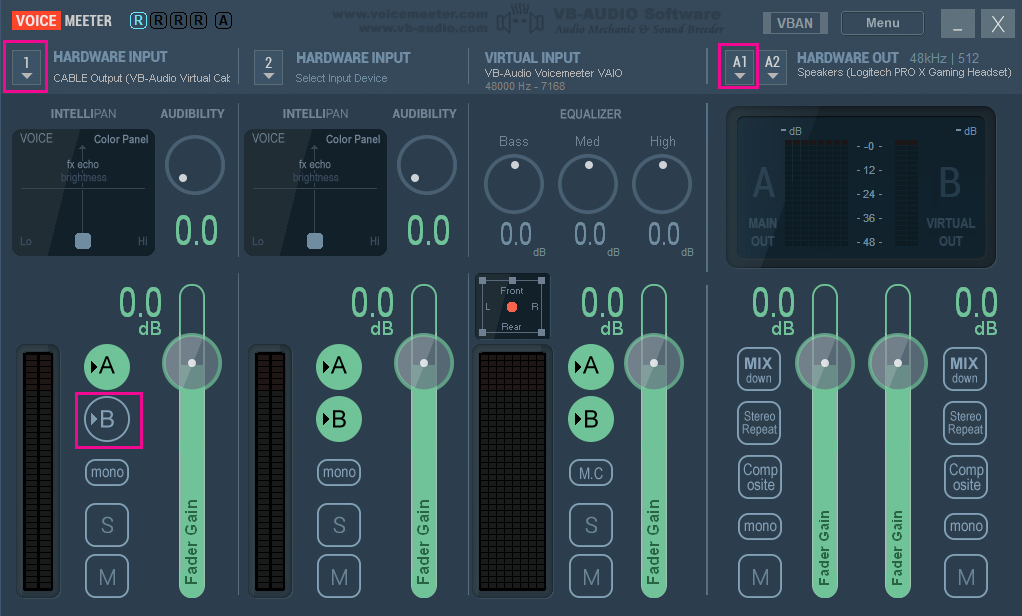
Task: Open the VBAN configuration
Action: tap(795, 22)
